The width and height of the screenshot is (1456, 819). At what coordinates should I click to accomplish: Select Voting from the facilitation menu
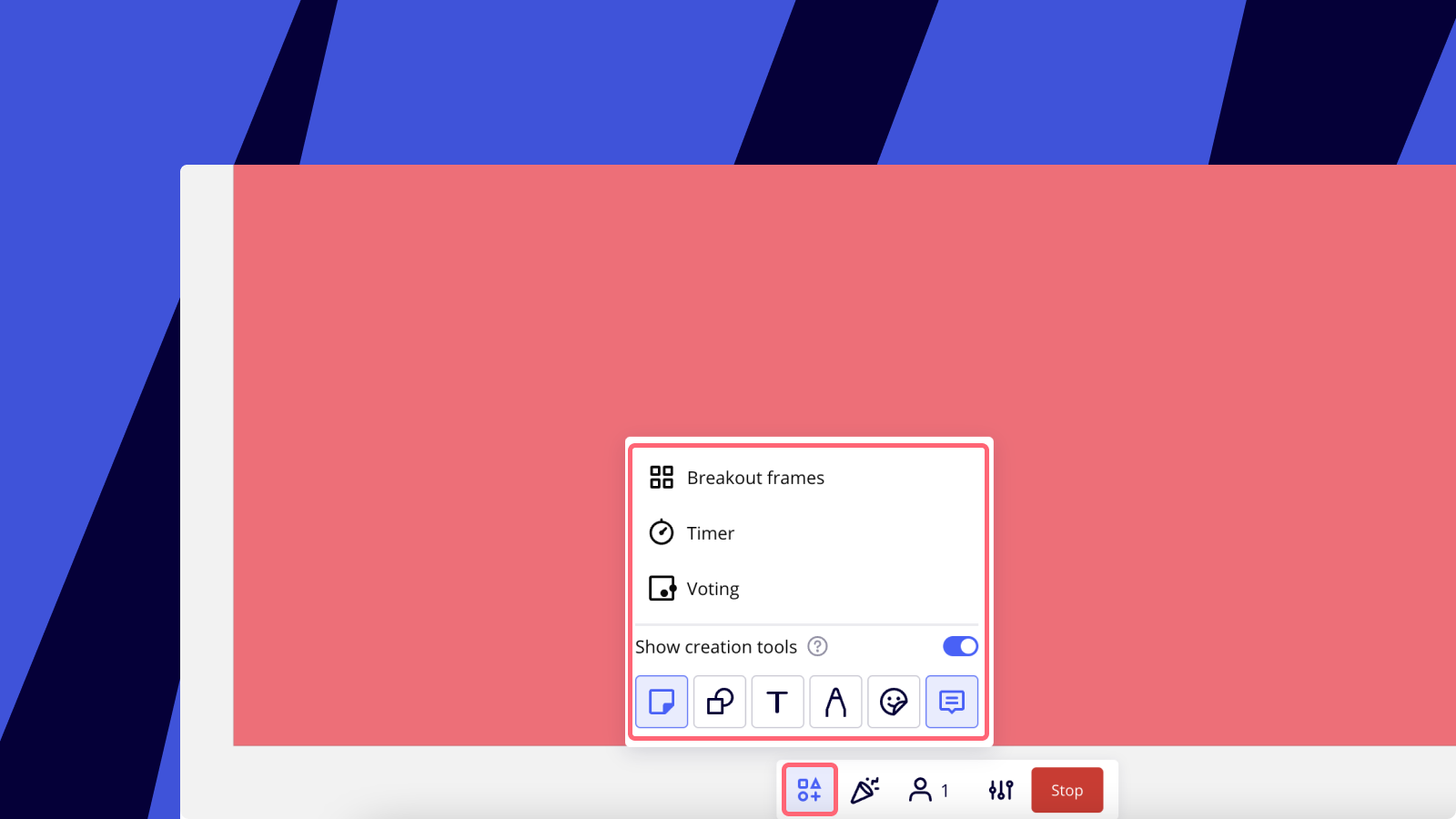pyautogui.click(x=714, y=589)
